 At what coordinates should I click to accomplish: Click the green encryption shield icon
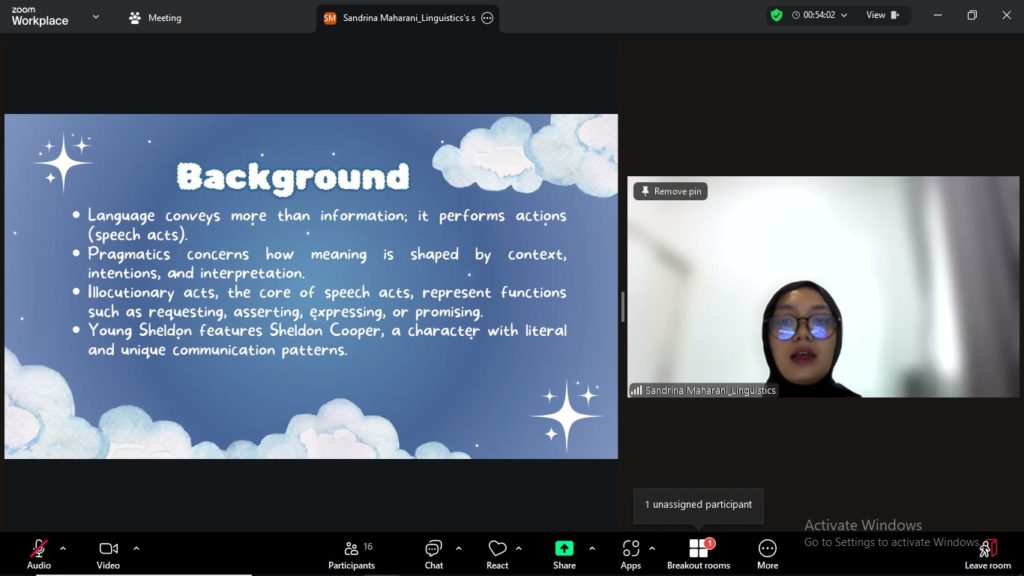[776, 15]
